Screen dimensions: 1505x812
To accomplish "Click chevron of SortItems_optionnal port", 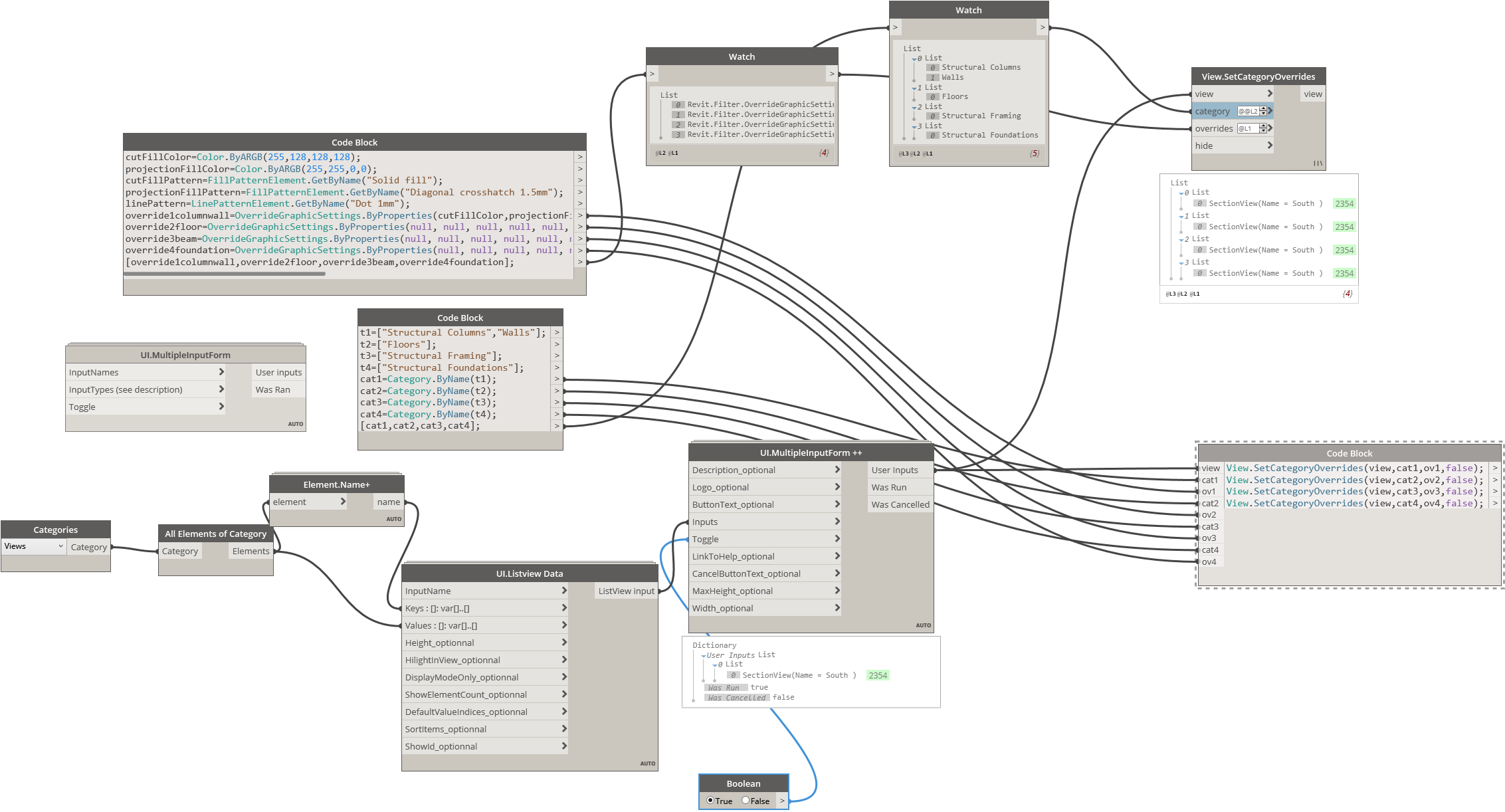I will (x=564, y=729).
